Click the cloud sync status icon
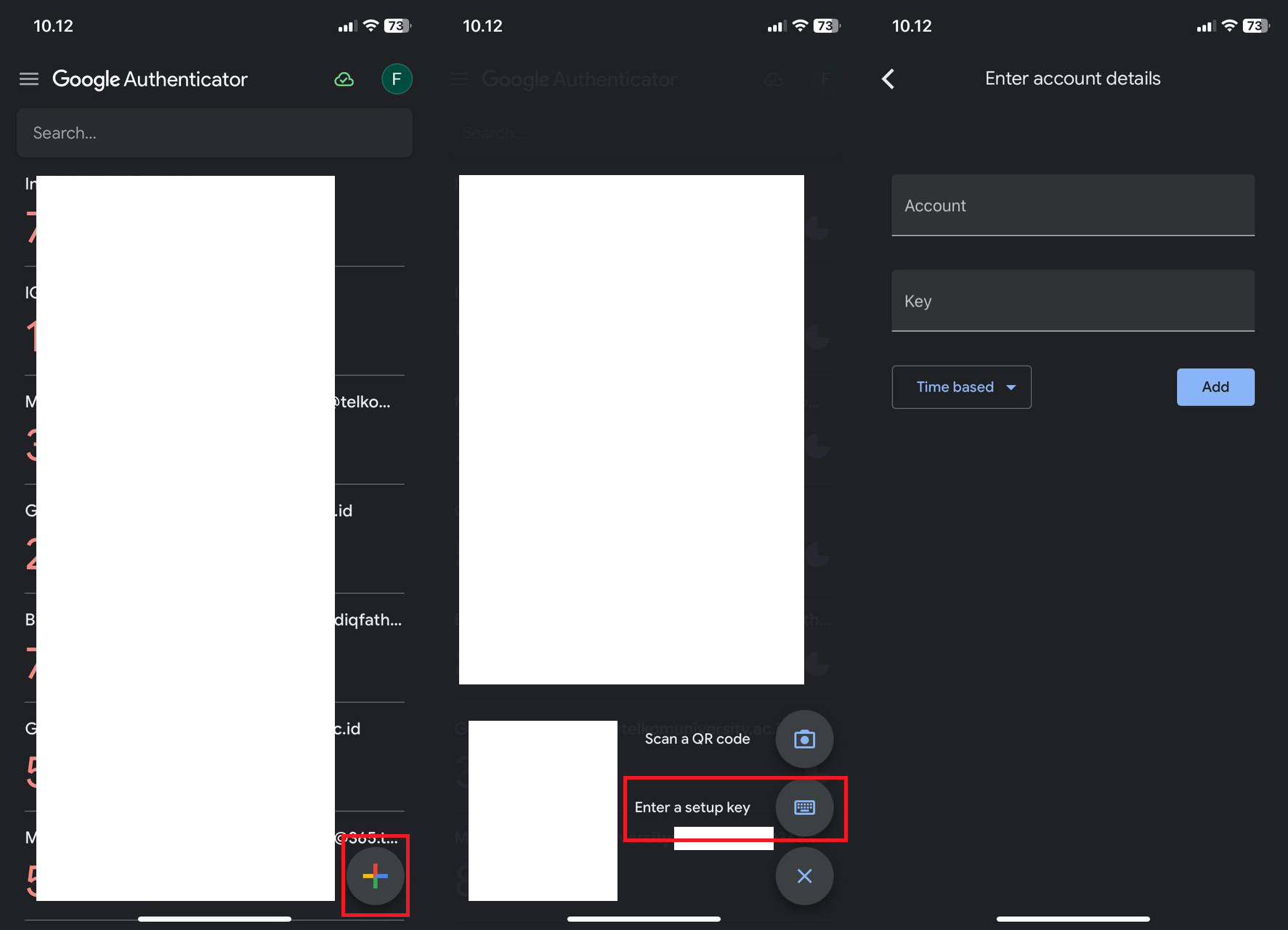The width and height of the screenshot is (1288, 930). tap(344, 78)
